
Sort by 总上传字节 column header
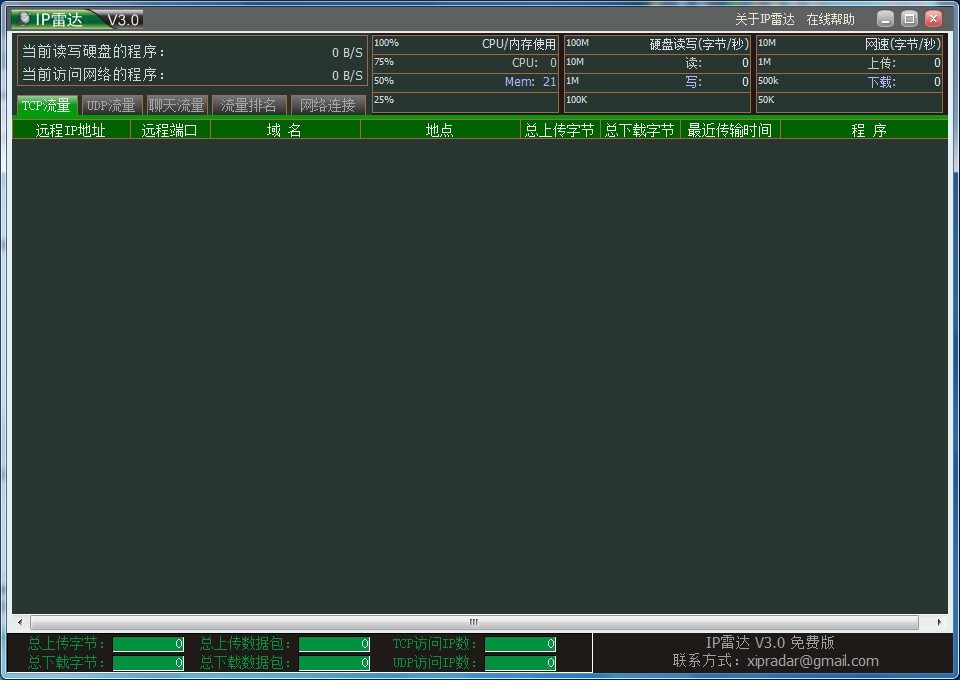560,130
